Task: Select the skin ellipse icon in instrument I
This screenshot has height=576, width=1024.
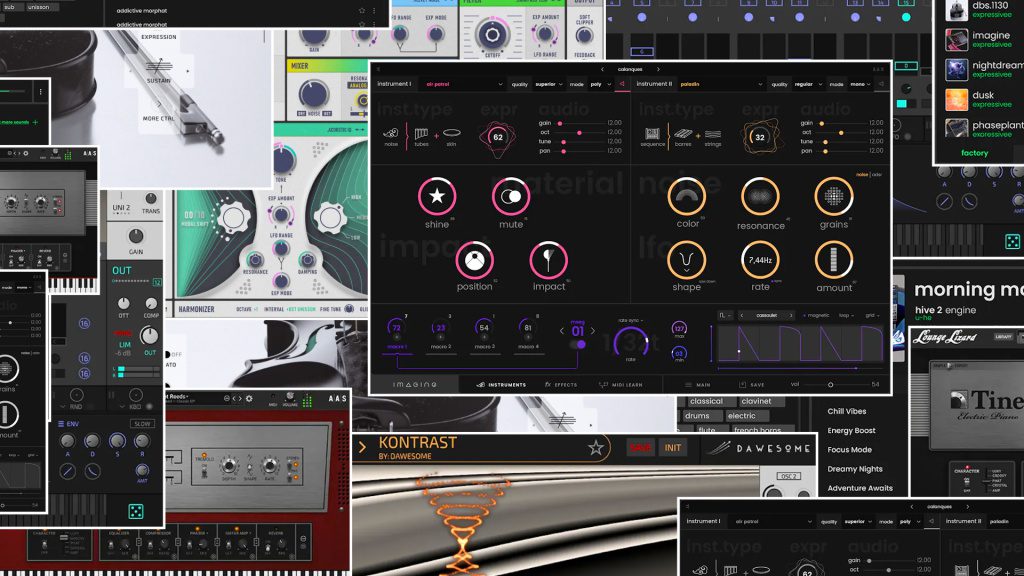Action: [x=451, y=133]
